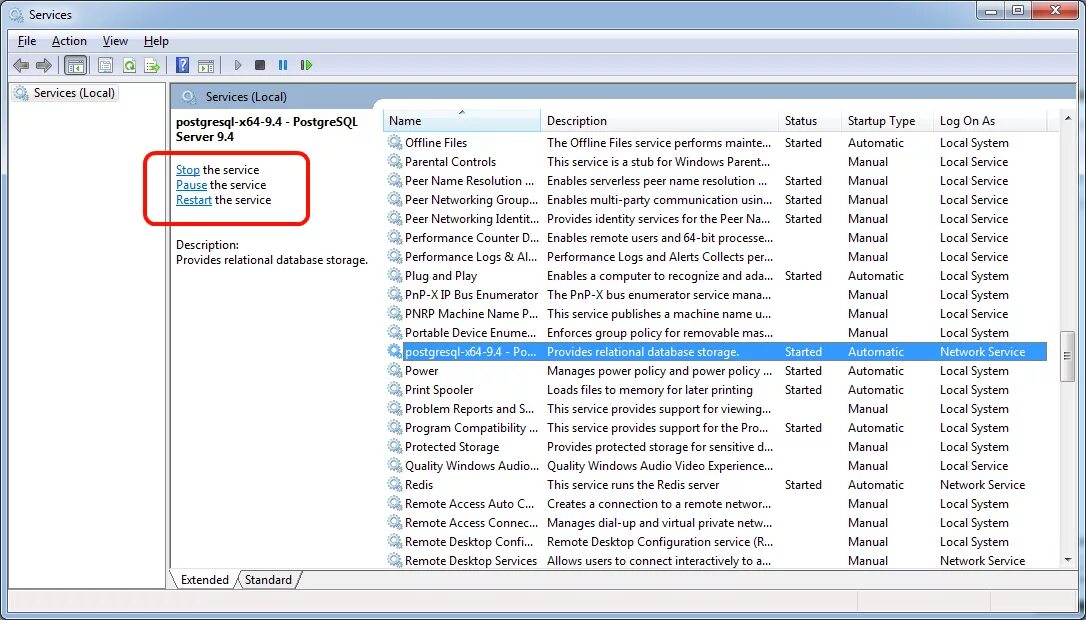Click the gear icon next to Print Spooler
The height and width of the screenshot is (620, 1086).
point(395,389)
